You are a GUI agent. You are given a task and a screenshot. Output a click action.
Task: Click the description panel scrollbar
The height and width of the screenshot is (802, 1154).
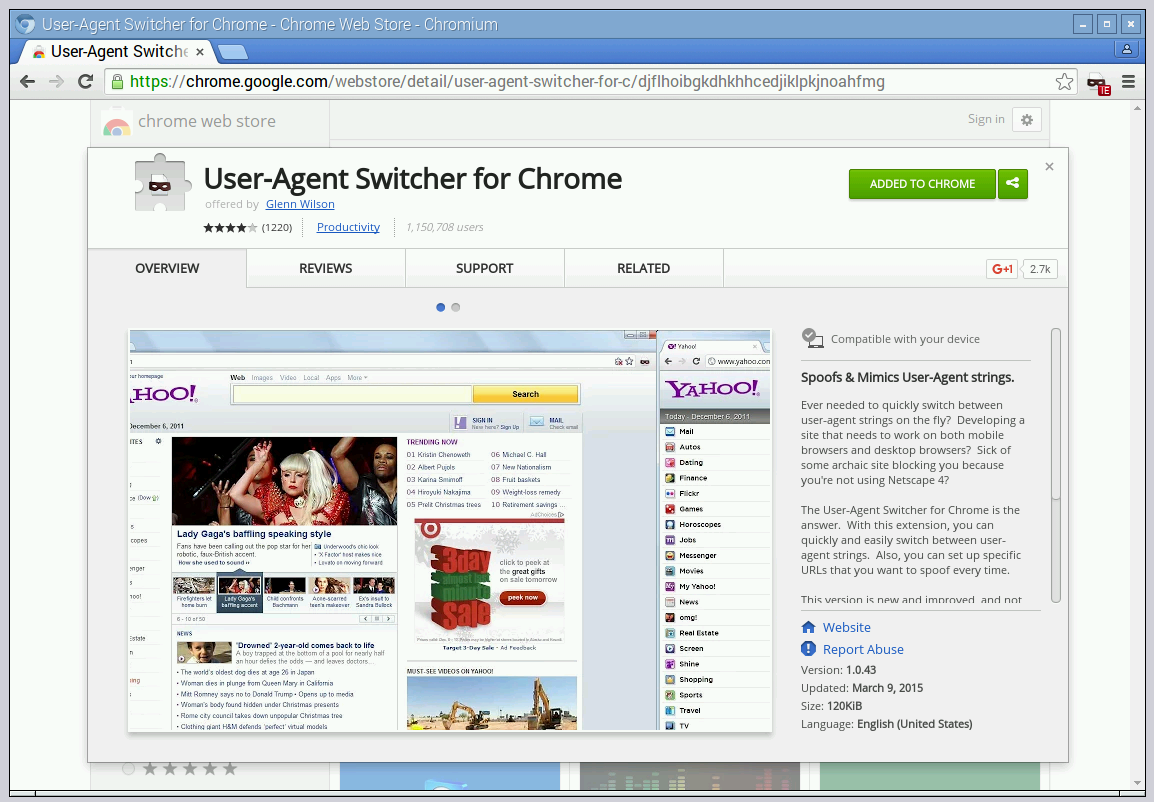pyautogui.click(x=1056, y=465)
